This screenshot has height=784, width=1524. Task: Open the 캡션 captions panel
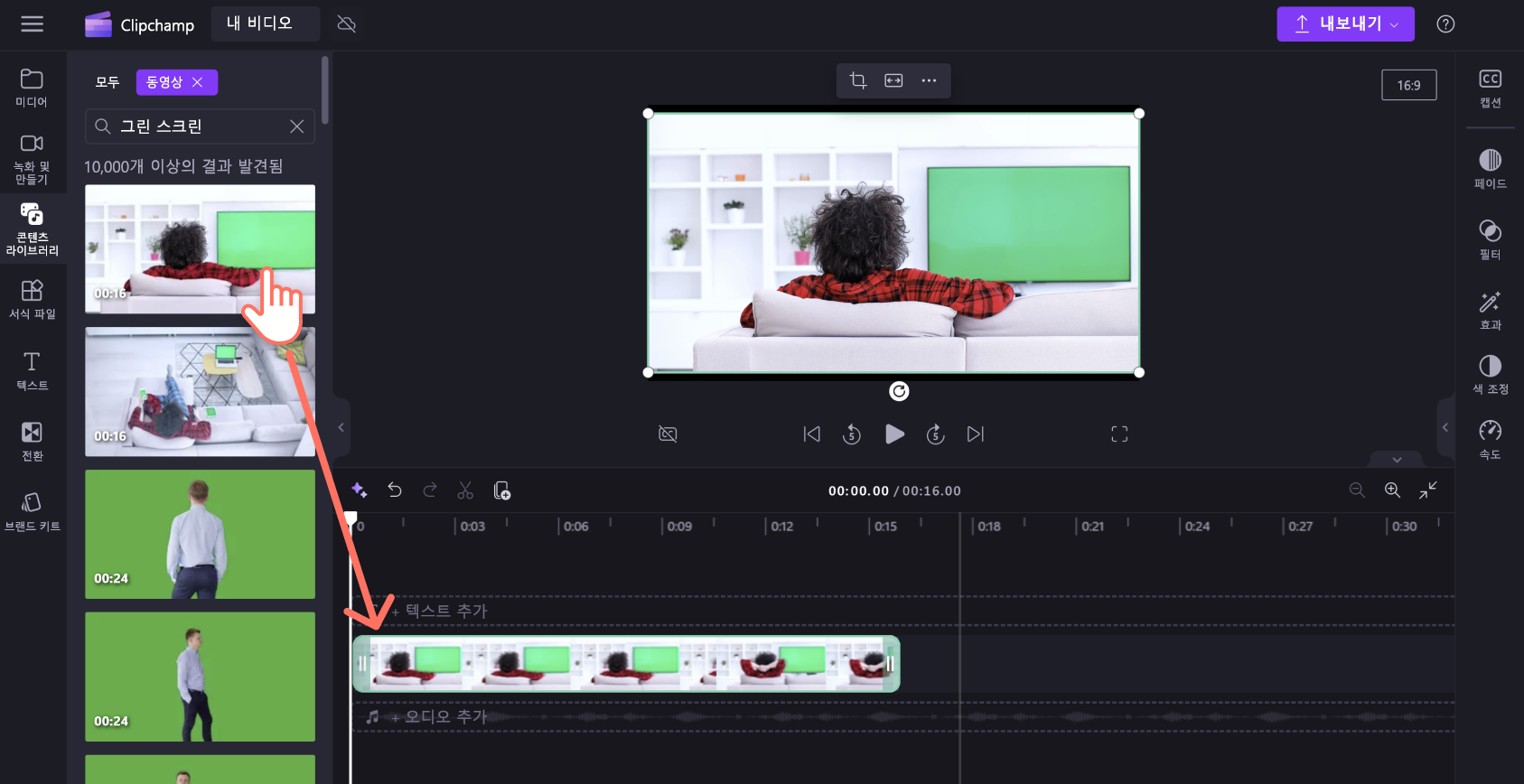(x=1490, y=89)
